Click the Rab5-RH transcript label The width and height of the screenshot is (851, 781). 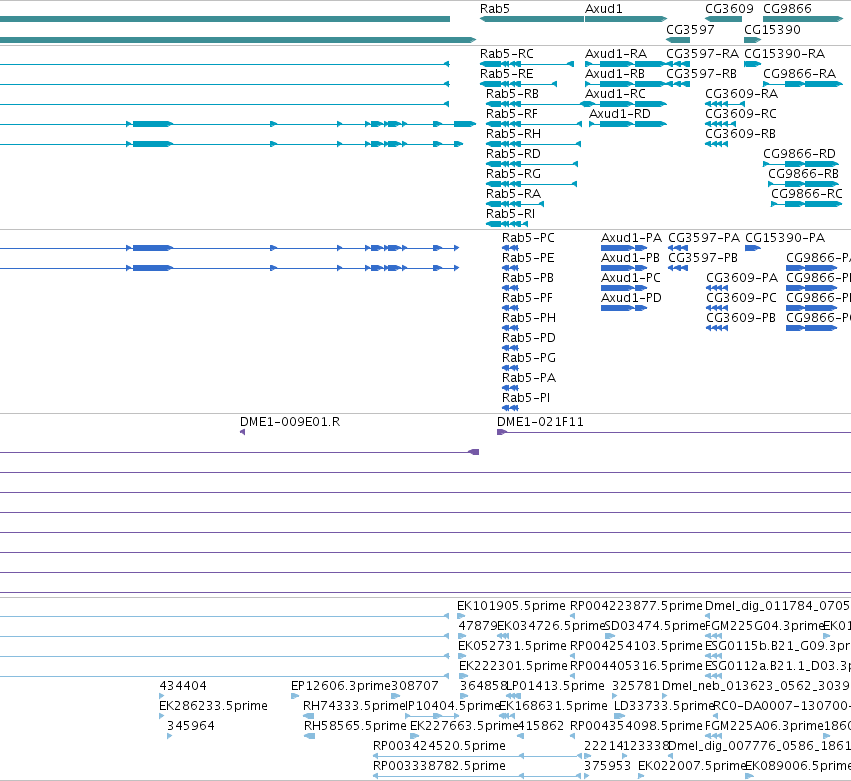click(x=513, y=134)
